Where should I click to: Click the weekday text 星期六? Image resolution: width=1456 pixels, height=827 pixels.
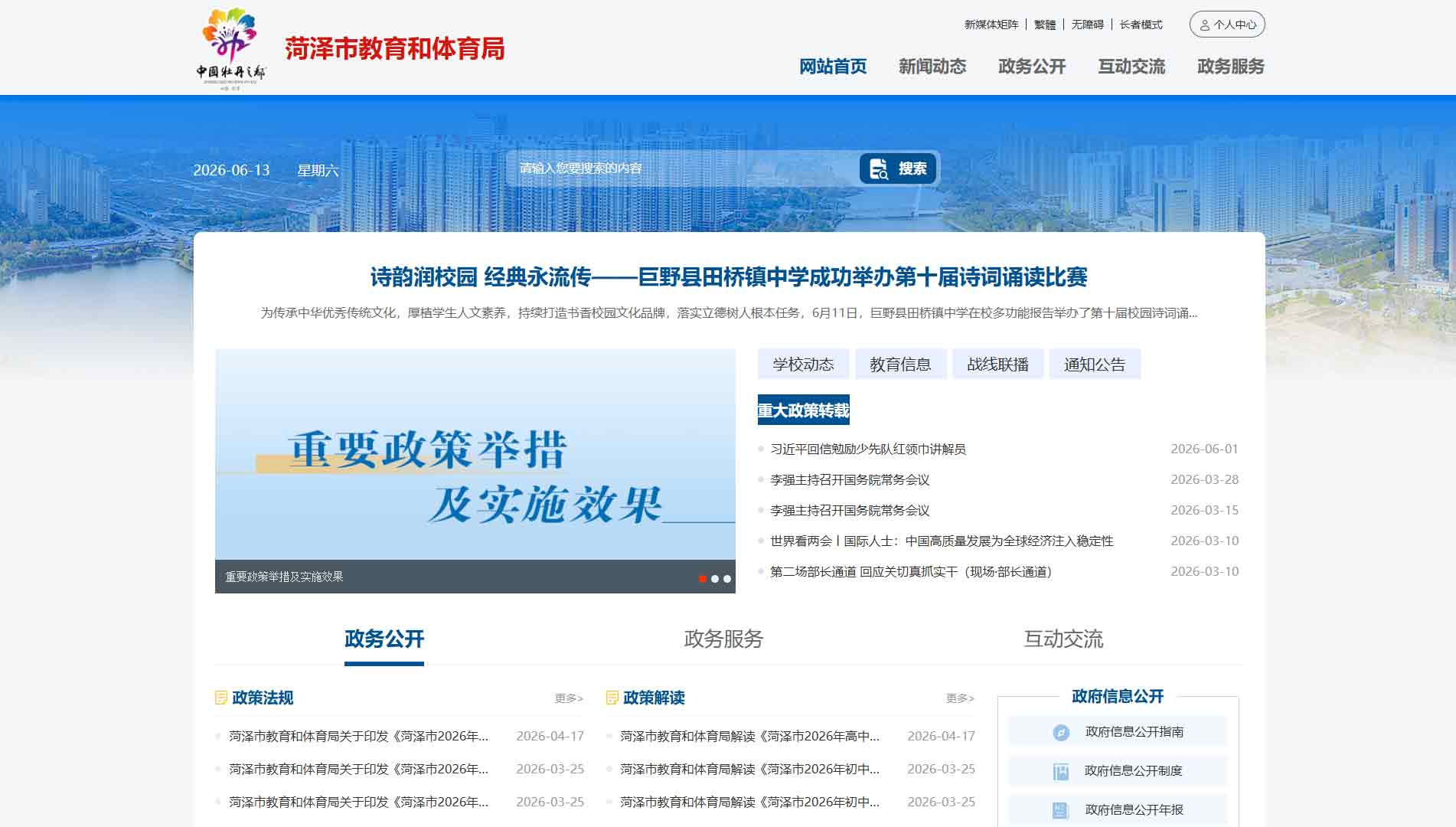[x=318, y=170]
